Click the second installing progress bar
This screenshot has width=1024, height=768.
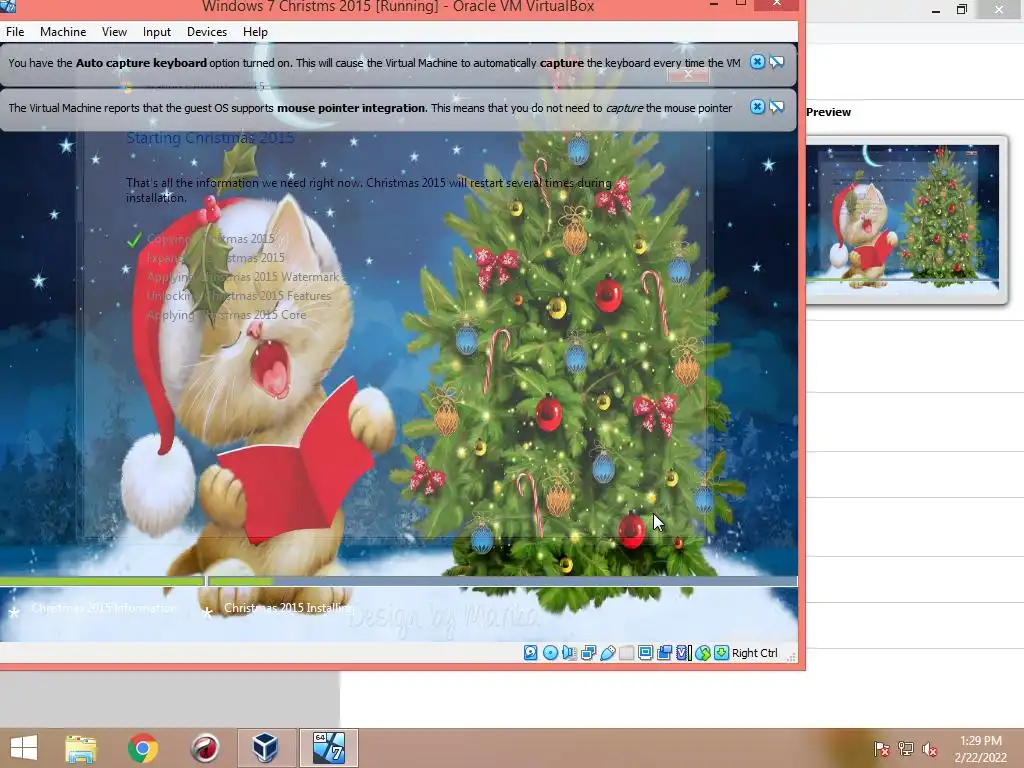click(x=503, y=581)
